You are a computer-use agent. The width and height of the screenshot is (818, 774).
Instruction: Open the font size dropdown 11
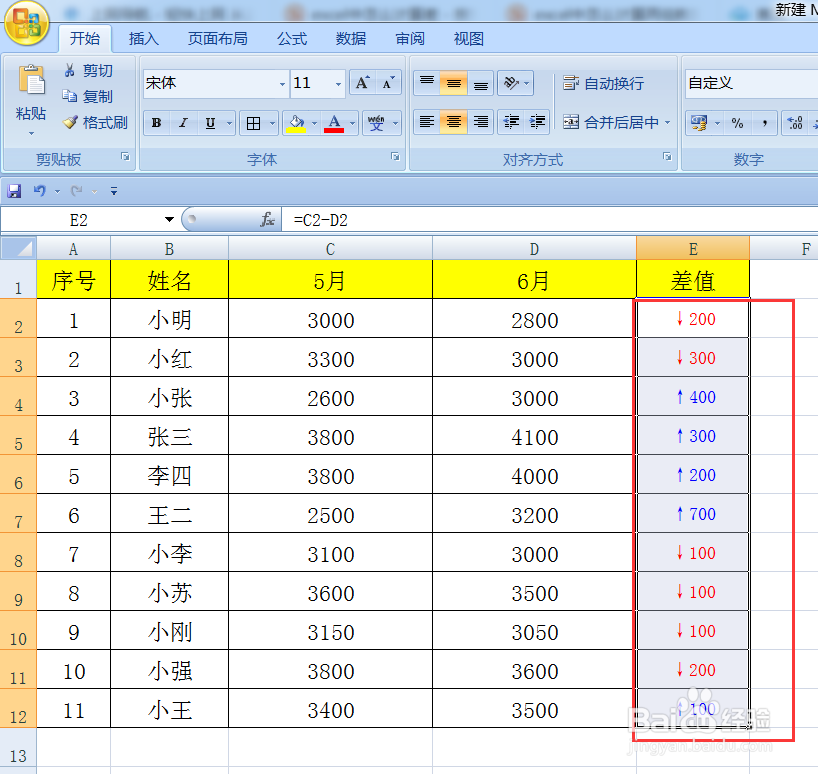point(339,84)
